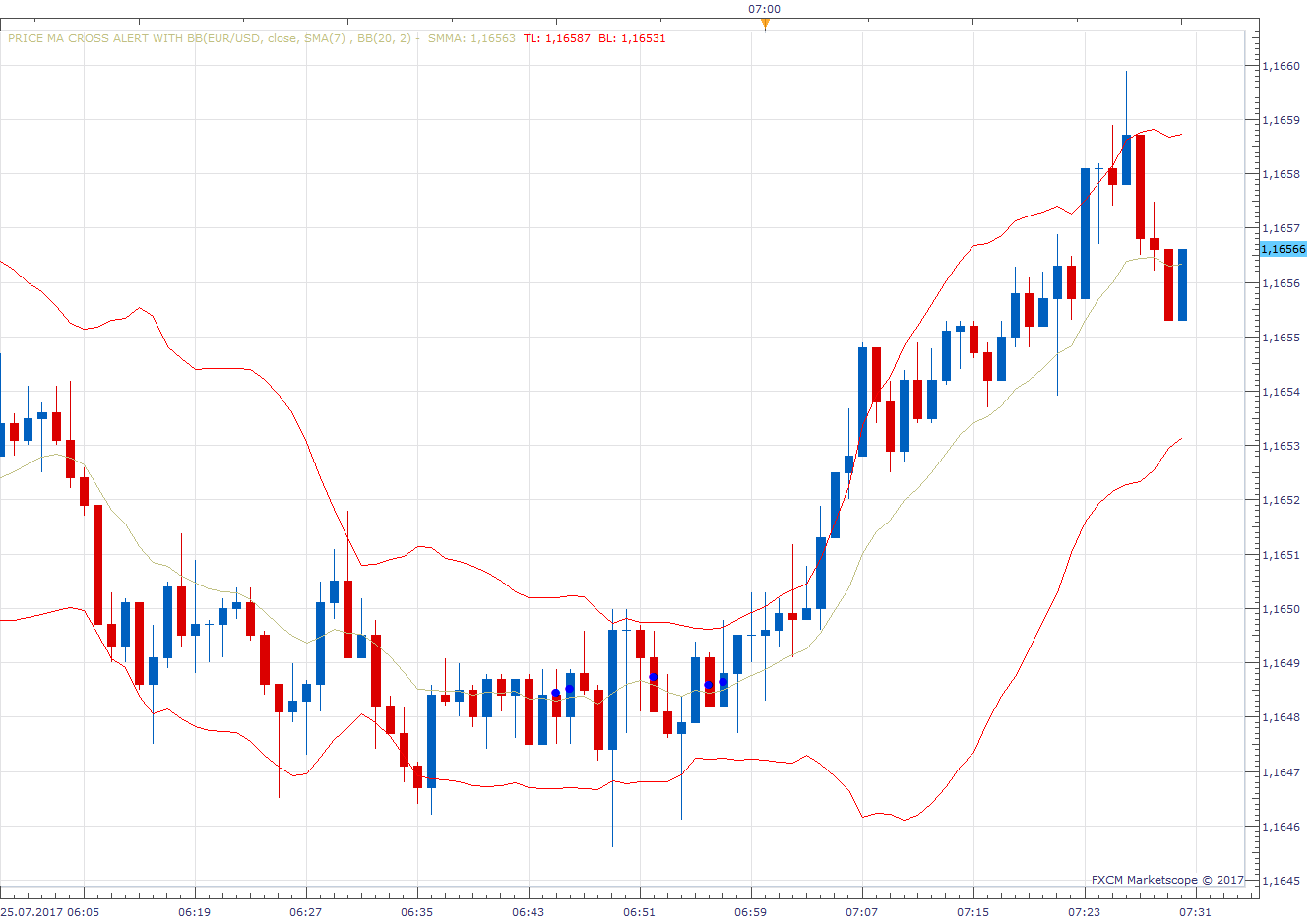1316x924 pixels.
Task: Click the orange 07:00 session marker
Action: tap(765, 25)
